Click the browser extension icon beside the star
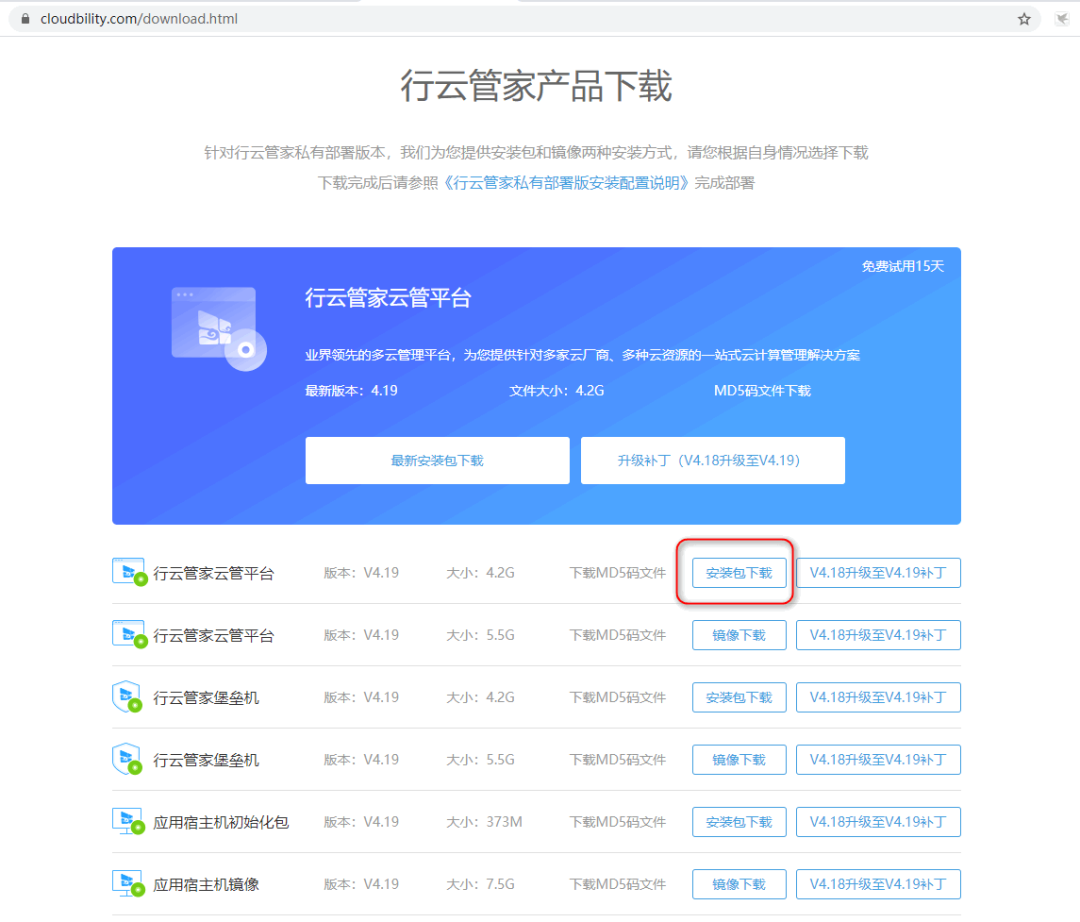Screen dimensions: 1080x922 pos(1061,19)
